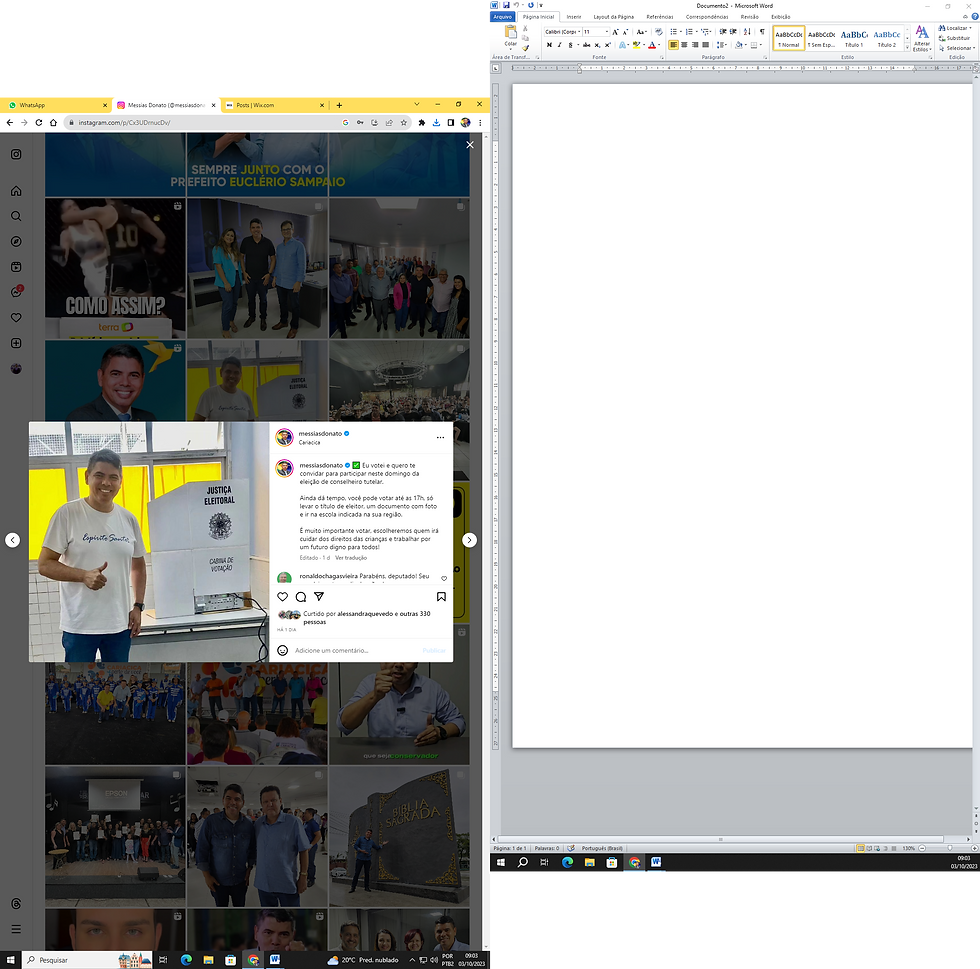This screenshot has height=969, width=980.
Task: Apply bold formatting in Word
Action: point(549,45)
